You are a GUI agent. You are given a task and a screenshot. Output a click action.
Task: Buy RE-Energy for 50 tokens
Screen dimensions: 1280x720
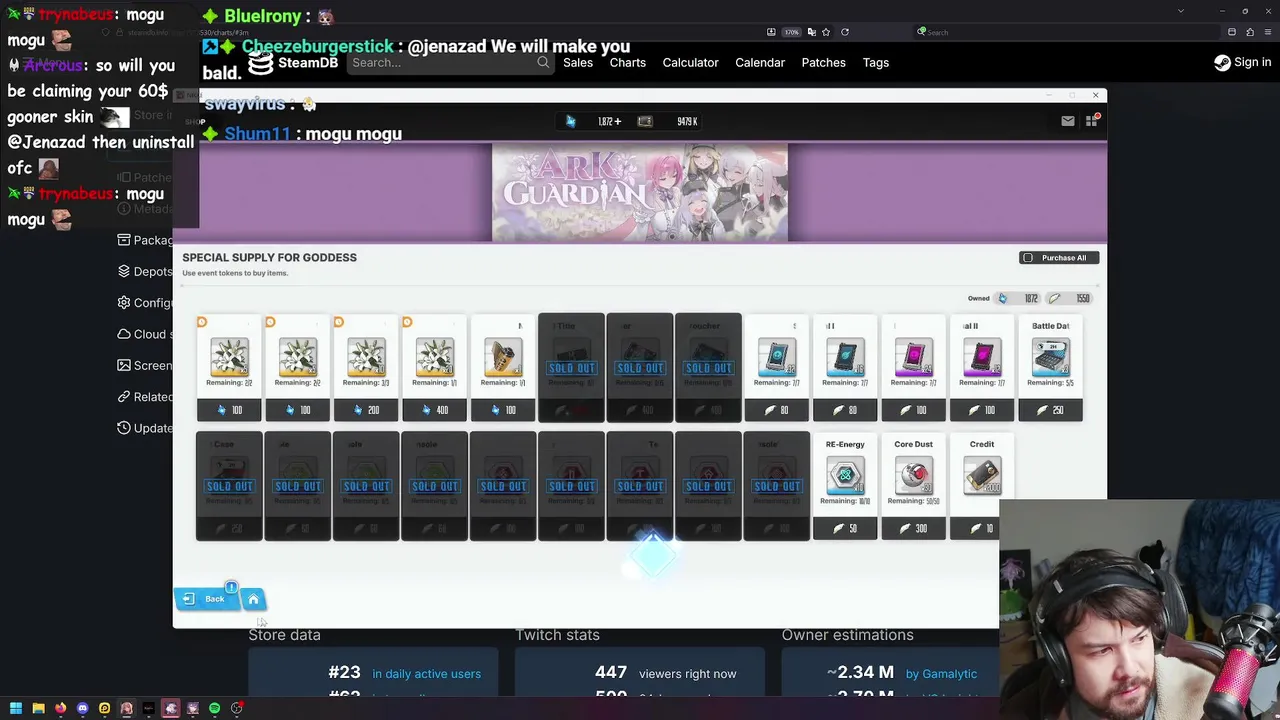coord(845,528)
